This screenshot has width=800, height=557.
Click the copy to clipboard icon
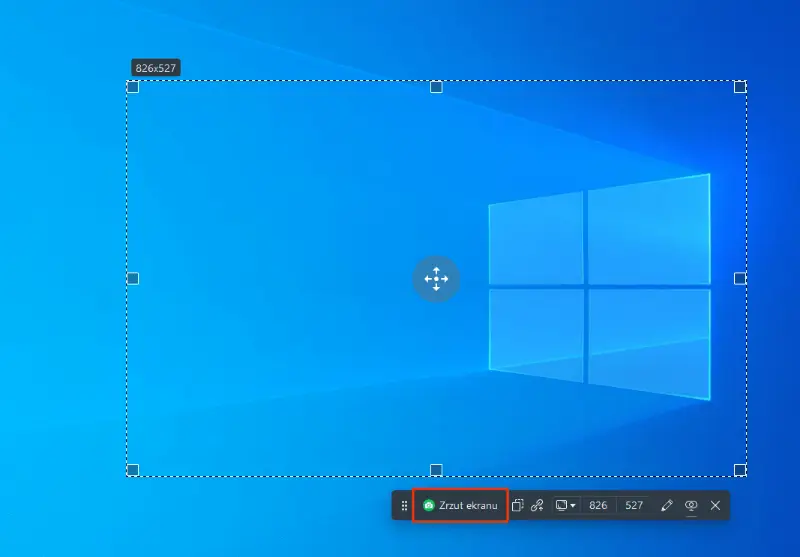point(517,506)
